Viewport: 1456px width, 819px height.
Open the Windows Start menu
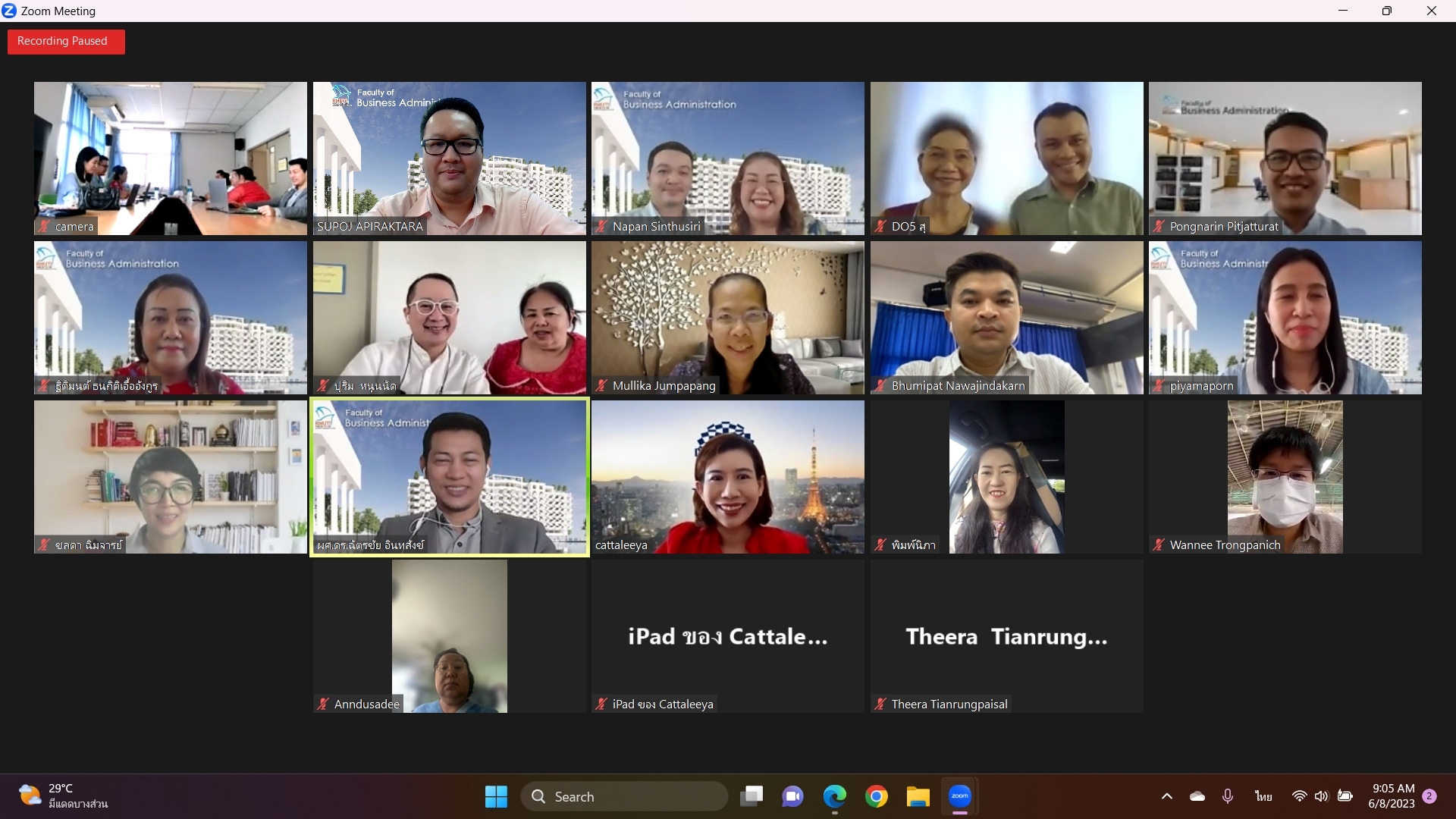496,796
